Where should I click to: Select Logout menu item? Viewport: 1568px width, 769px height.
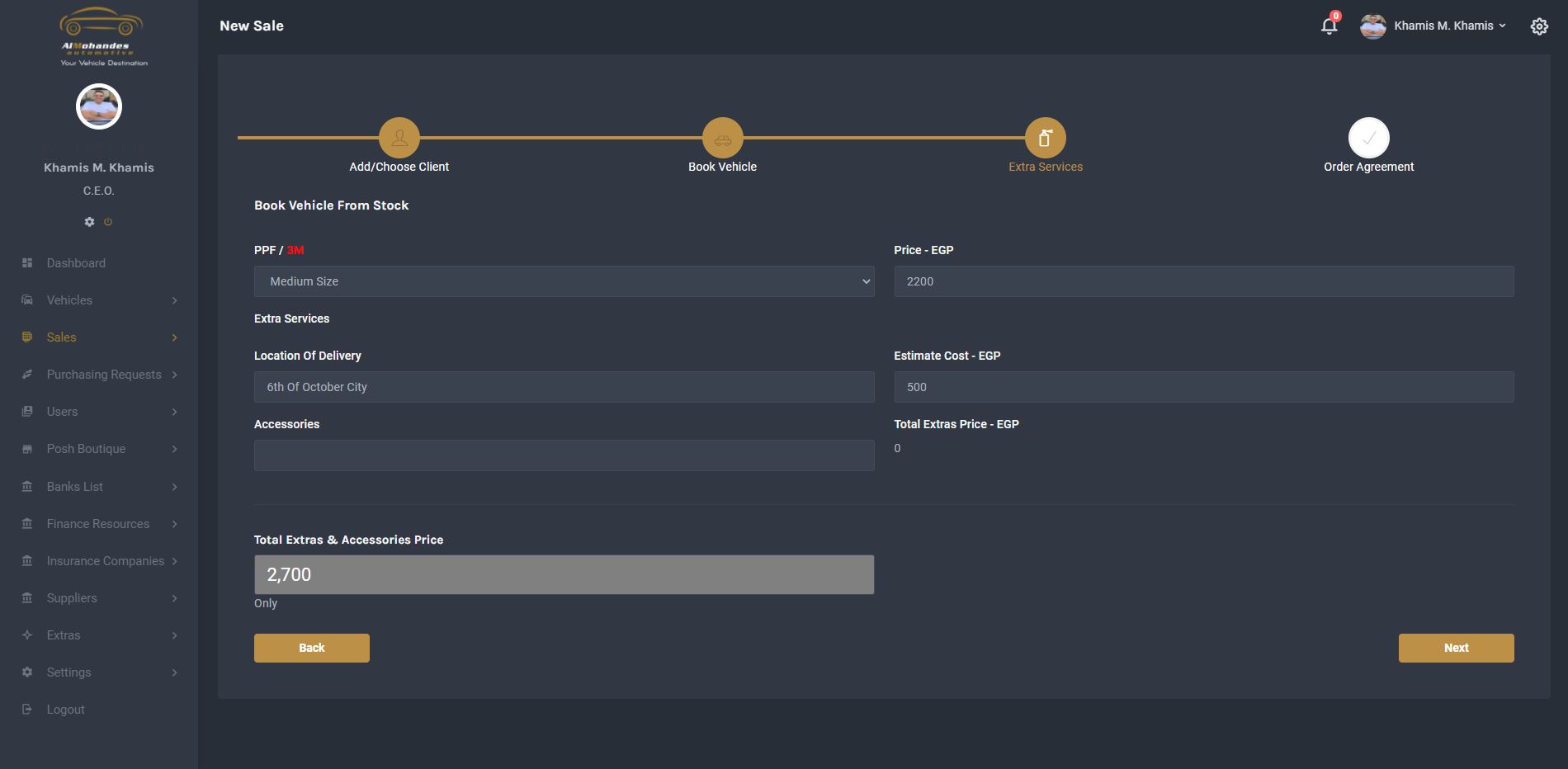[66, 710]
